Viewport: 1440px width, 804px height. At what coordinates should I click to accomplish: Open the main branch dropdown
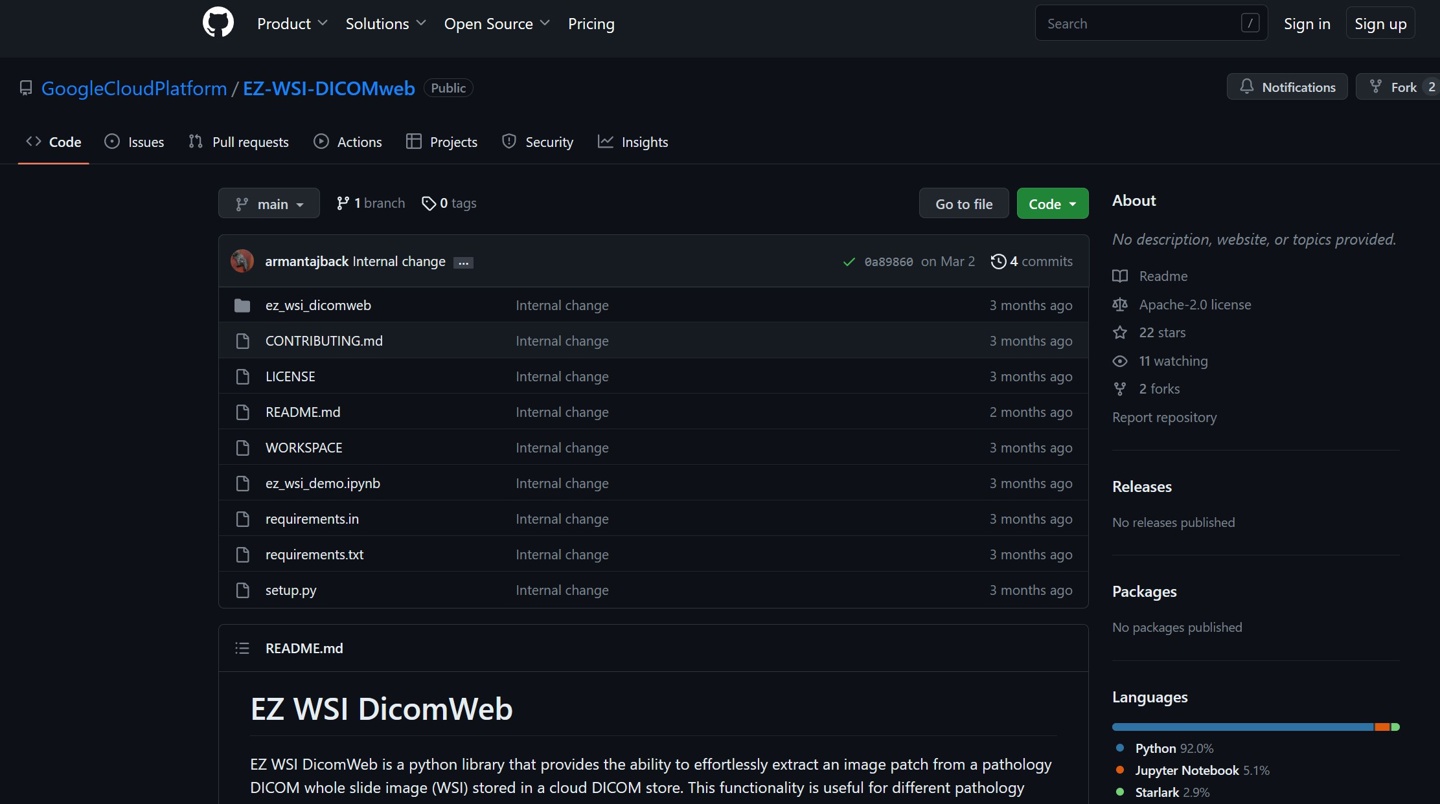point(269,203)
